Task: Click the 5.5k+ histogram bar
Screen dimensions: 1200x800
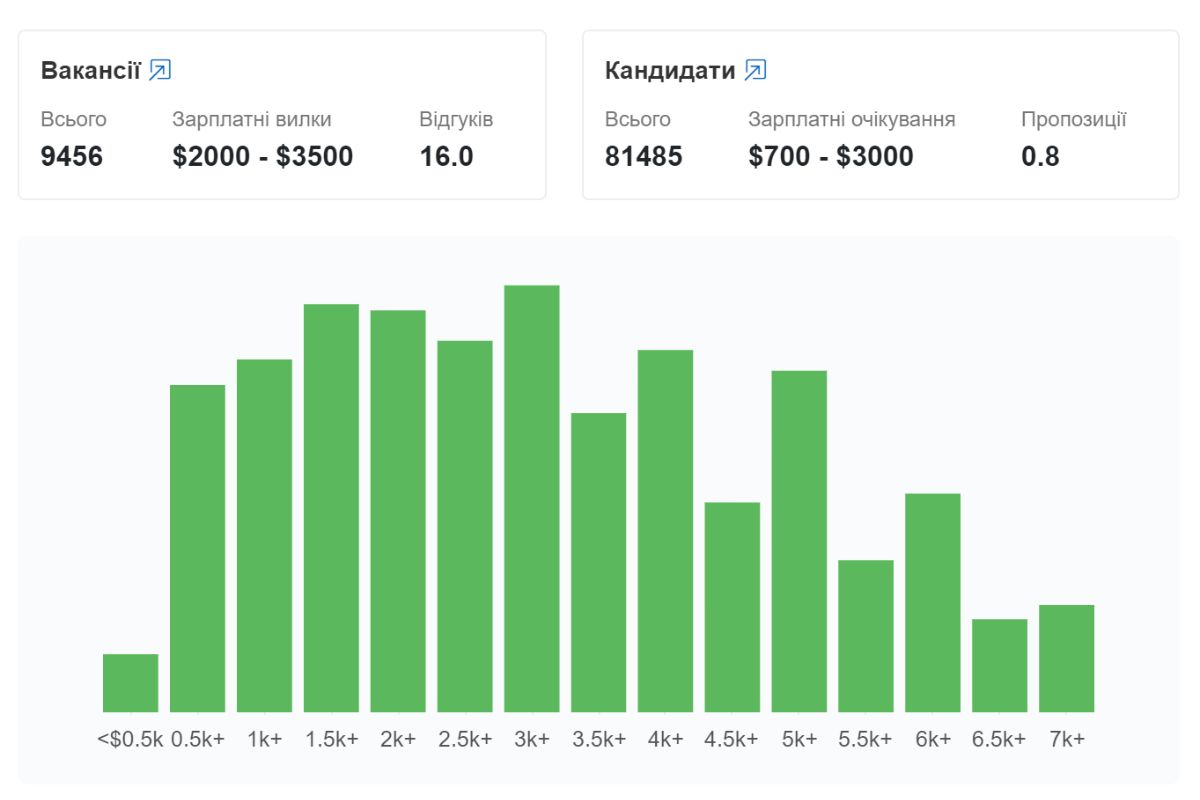Action: pyautogui.click(x=866, y=636)
